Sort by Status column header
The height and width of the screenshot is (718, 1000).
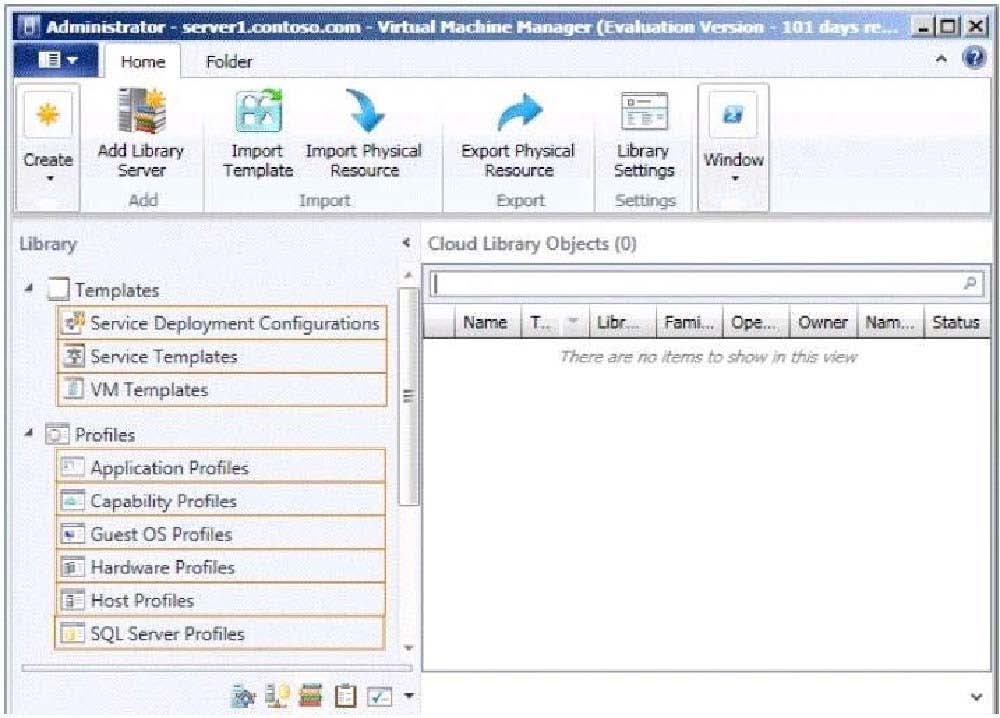tap(956, 322)
